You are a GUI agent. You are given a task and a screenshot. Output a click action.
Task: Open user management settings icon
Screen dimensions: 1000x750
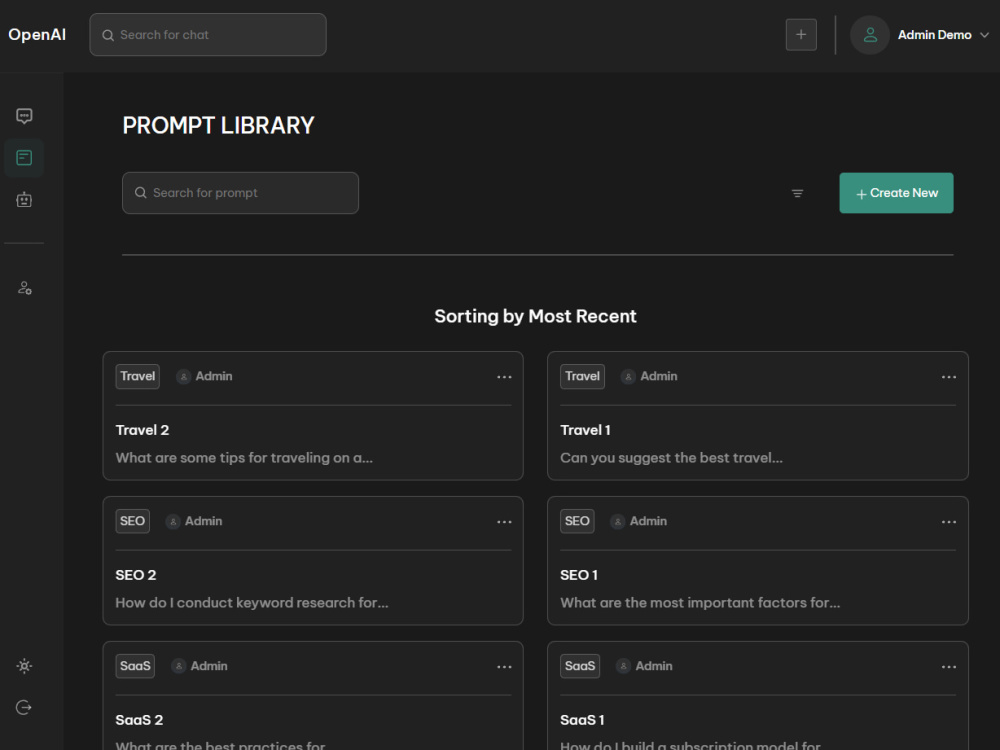point(24,288)
